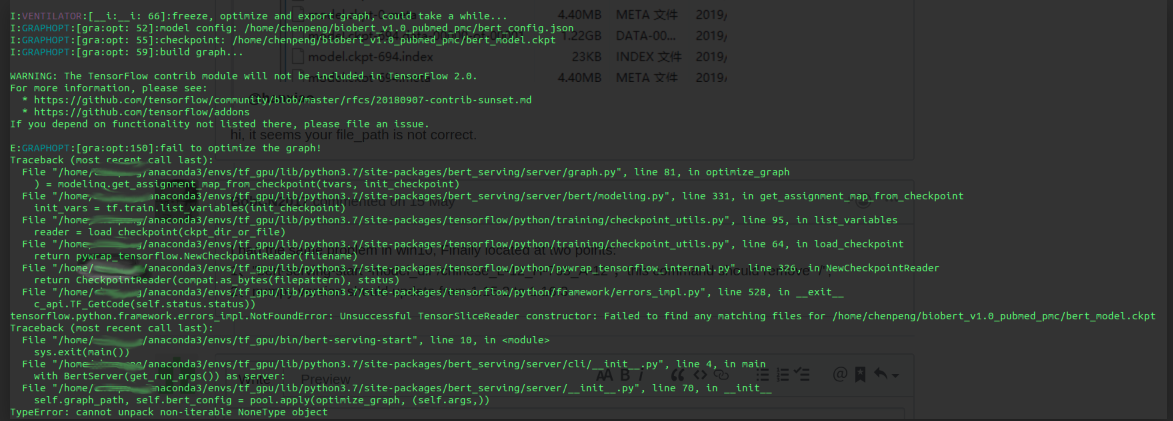Mention a user with the @ icon
The height and width of the screenshot is (421, 1173).
click(840, 374)
